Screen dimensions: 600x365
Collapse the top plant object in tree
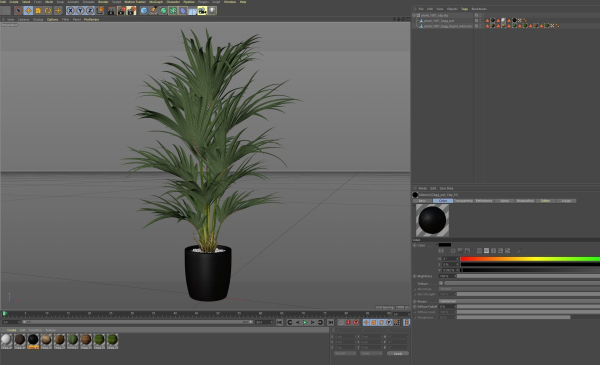[414, 15]
